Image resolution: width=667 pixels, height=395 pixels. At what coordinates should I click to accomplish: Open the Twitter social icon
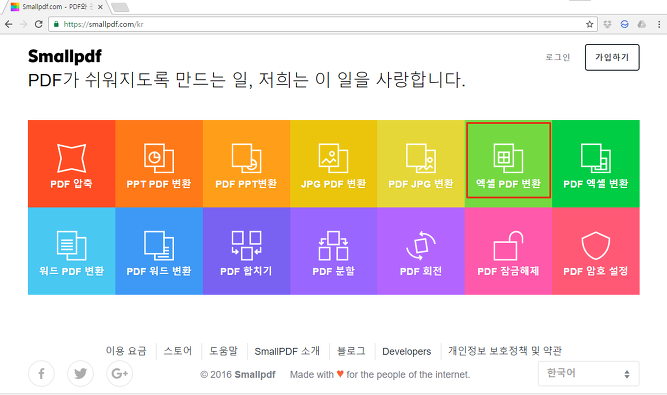pyautogui.click(x=80, y=374)
